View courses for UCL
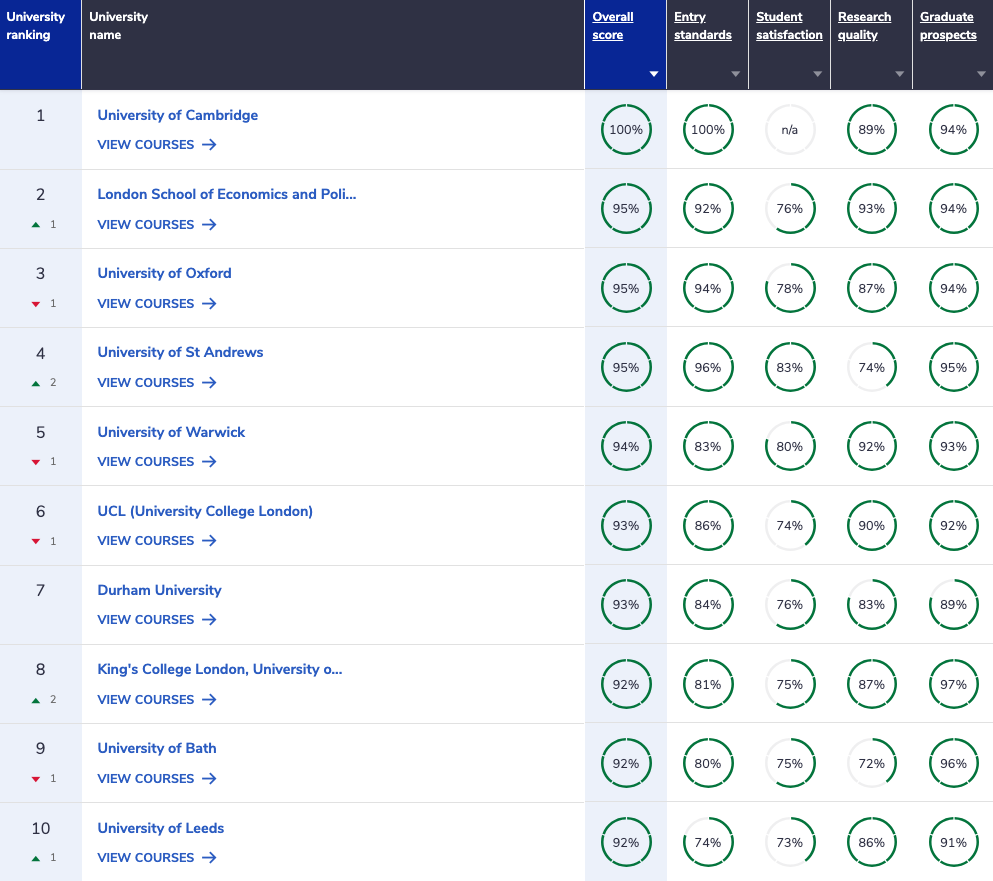The width and height of the screenshot is (993, 881). 156,541
